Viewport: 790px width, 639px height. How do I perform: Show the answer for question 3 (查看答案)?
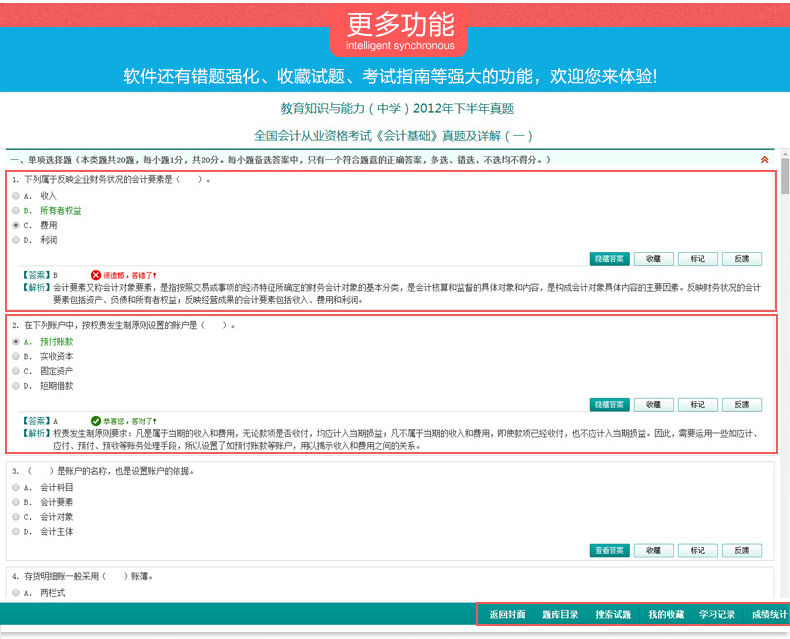click(x=609, y=550)
